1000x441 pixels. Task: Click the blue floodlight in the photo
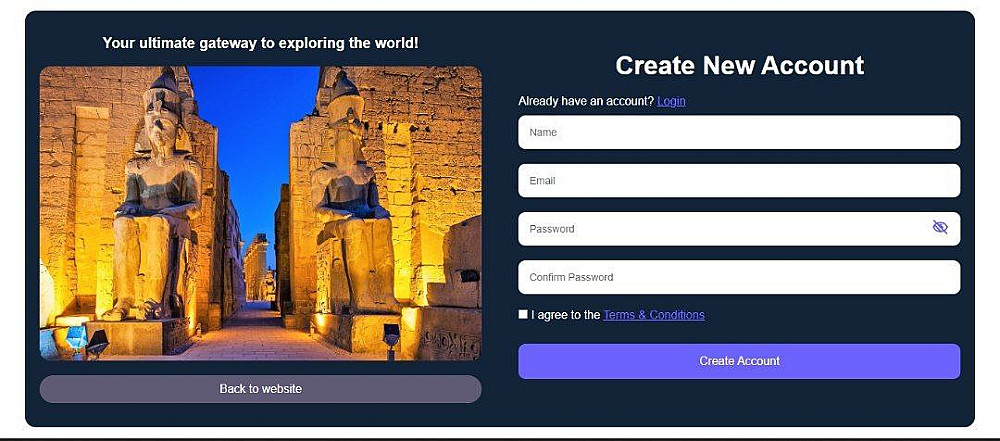coord(77,336)
